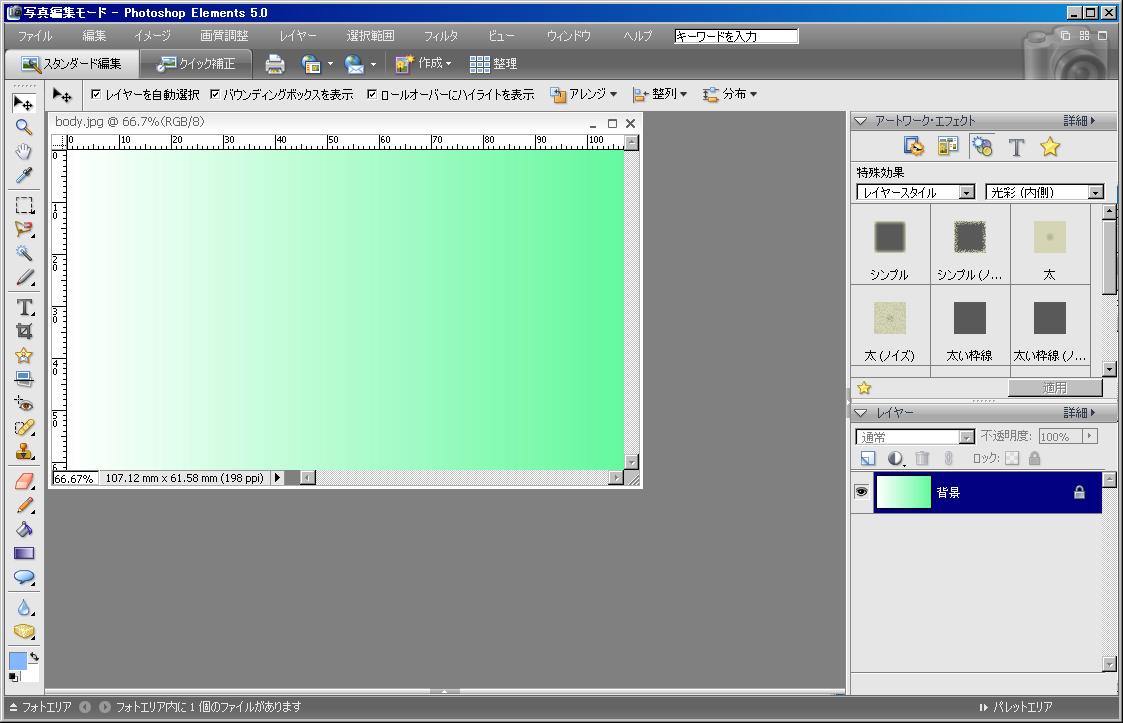Expand the アレンジ dropdown menu
The width and height of the screenshot is (1123, 723).
click(584, 95)
